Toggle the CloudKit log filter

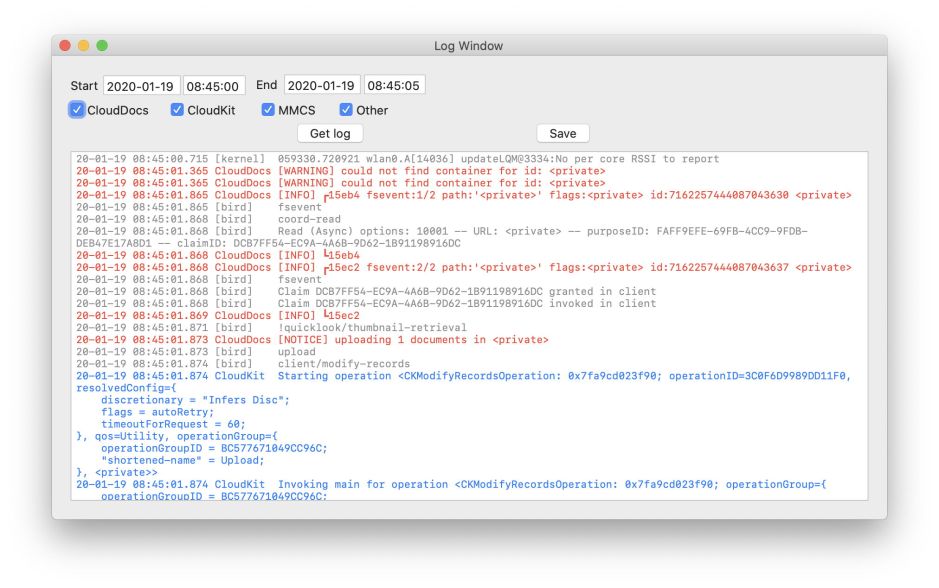click(178, 110)
